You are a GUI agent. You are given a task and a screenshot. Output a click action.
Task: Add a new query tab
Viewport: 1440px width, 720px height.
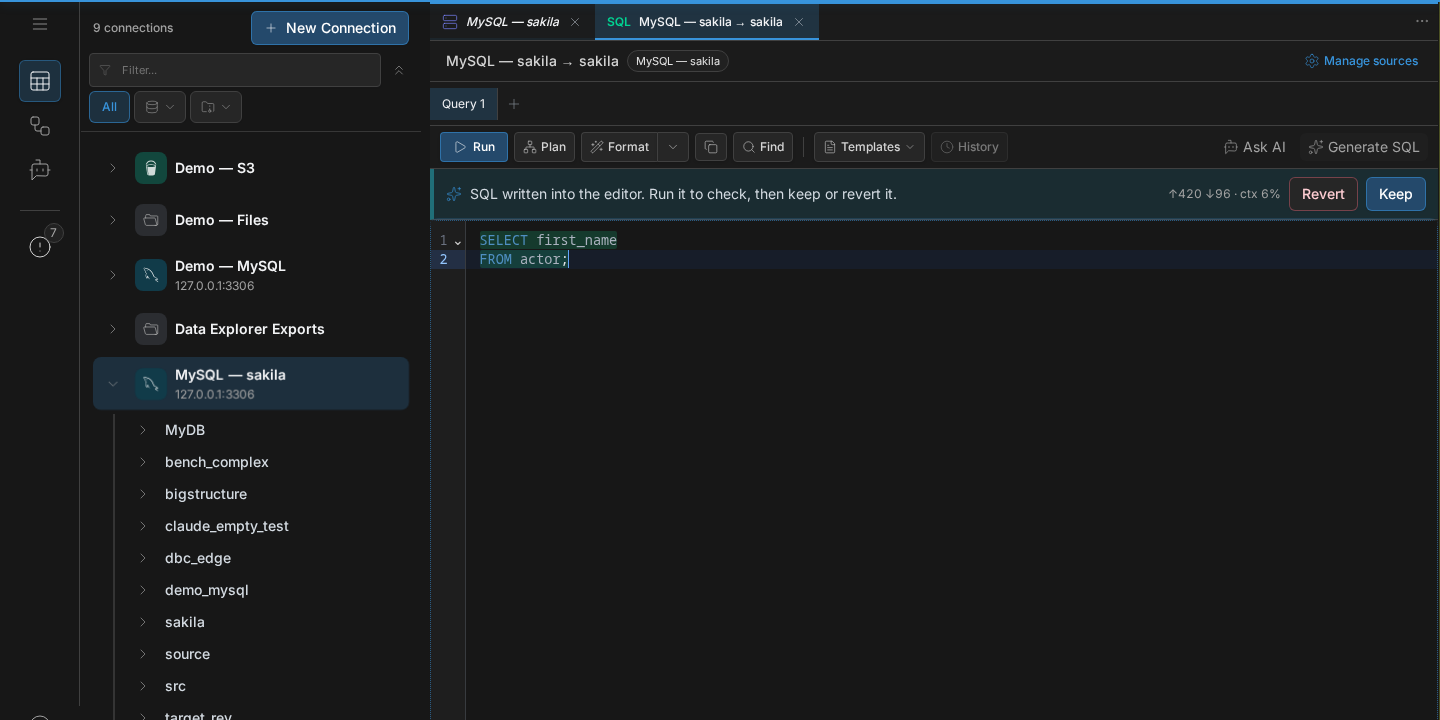[514, 104]
